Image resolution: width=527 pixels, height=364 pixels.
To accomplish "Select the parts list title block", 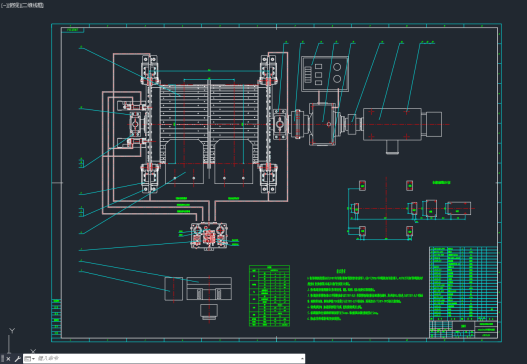I will (463, 292).
